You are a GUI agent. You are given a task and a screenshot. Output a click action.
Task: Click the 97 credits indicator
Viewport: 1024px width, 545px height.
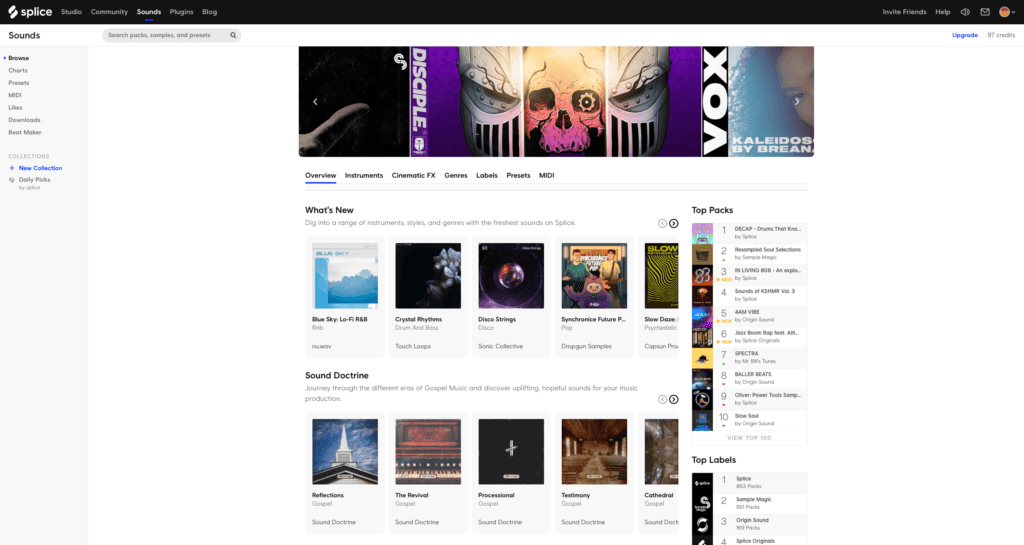(x=1001, y=35)
